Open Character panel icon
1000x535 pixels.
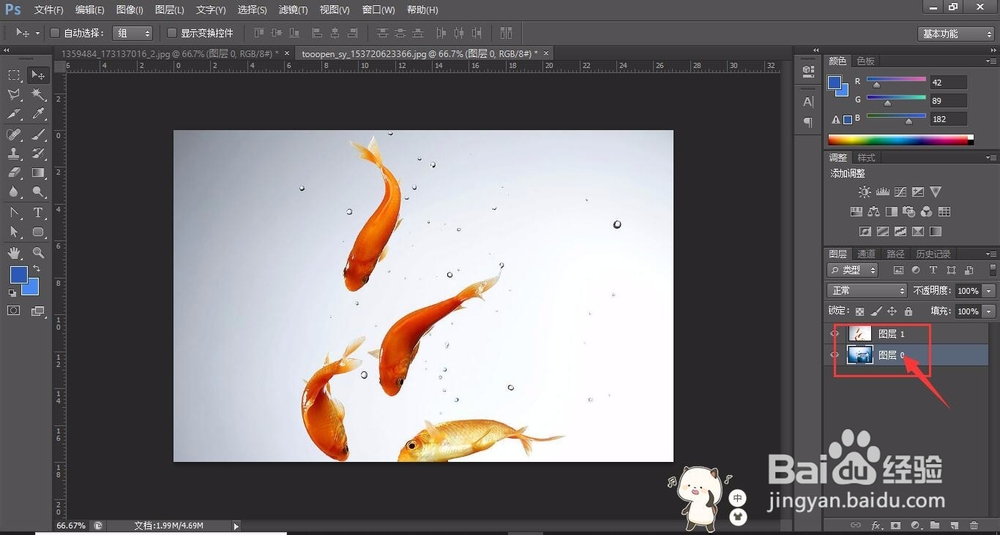(x=808, y=101)
